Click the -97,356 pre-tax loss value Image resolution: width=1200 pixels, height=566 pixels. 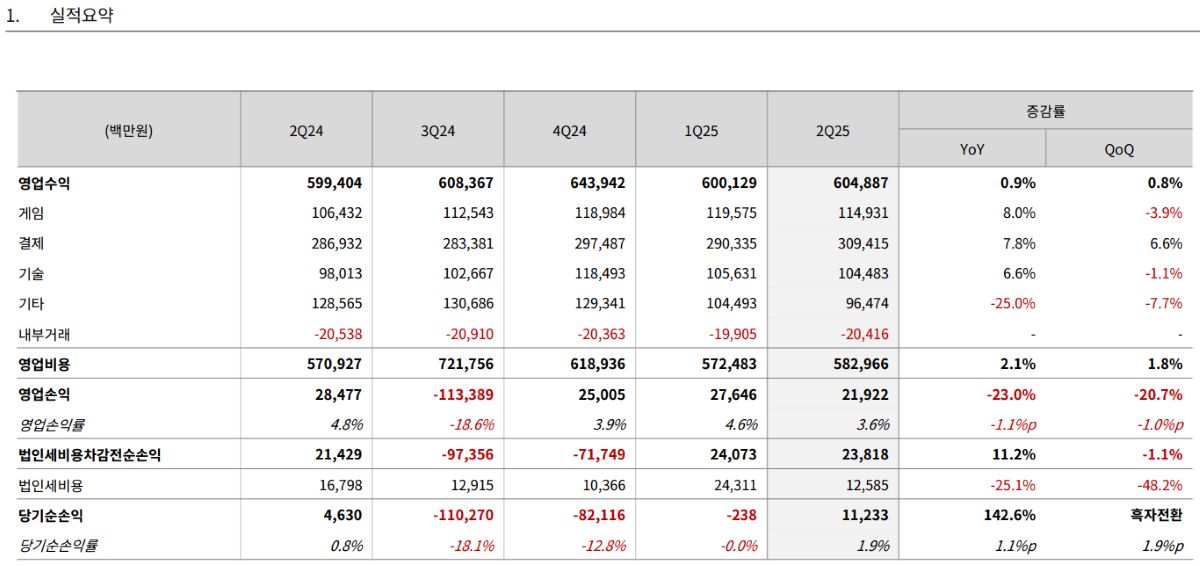coord(467,455)
